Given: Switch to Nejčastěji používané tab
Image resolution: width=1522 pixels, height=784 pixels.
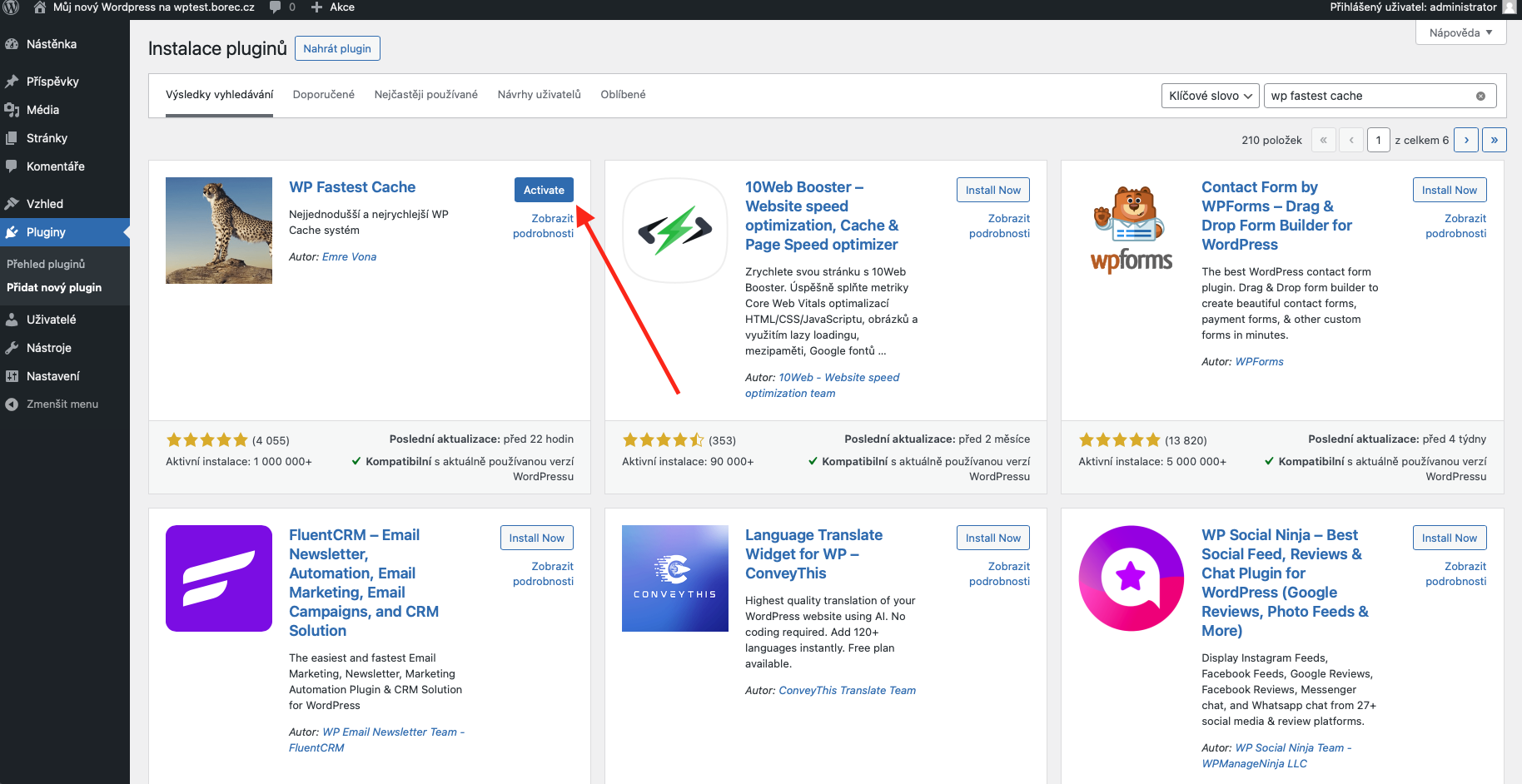Looking at the screenshot, I should [x=426, y=95].
